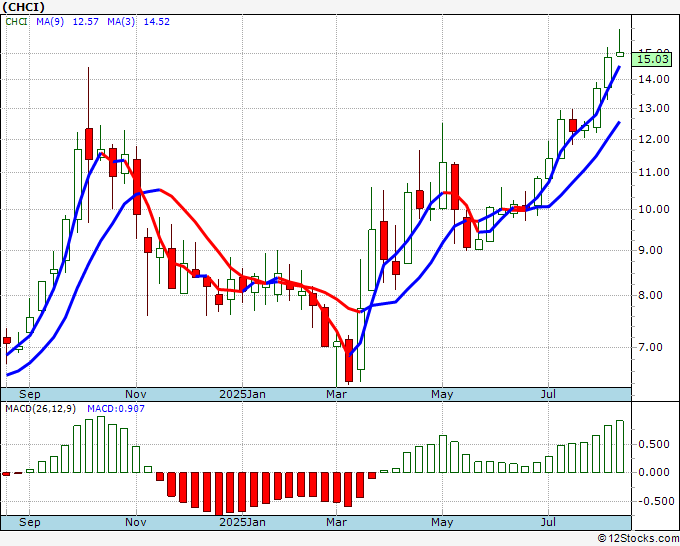Viewport: 680px width, 546px height.
Task: Click the 9.00 price axis label
Action: click(650, 251)
